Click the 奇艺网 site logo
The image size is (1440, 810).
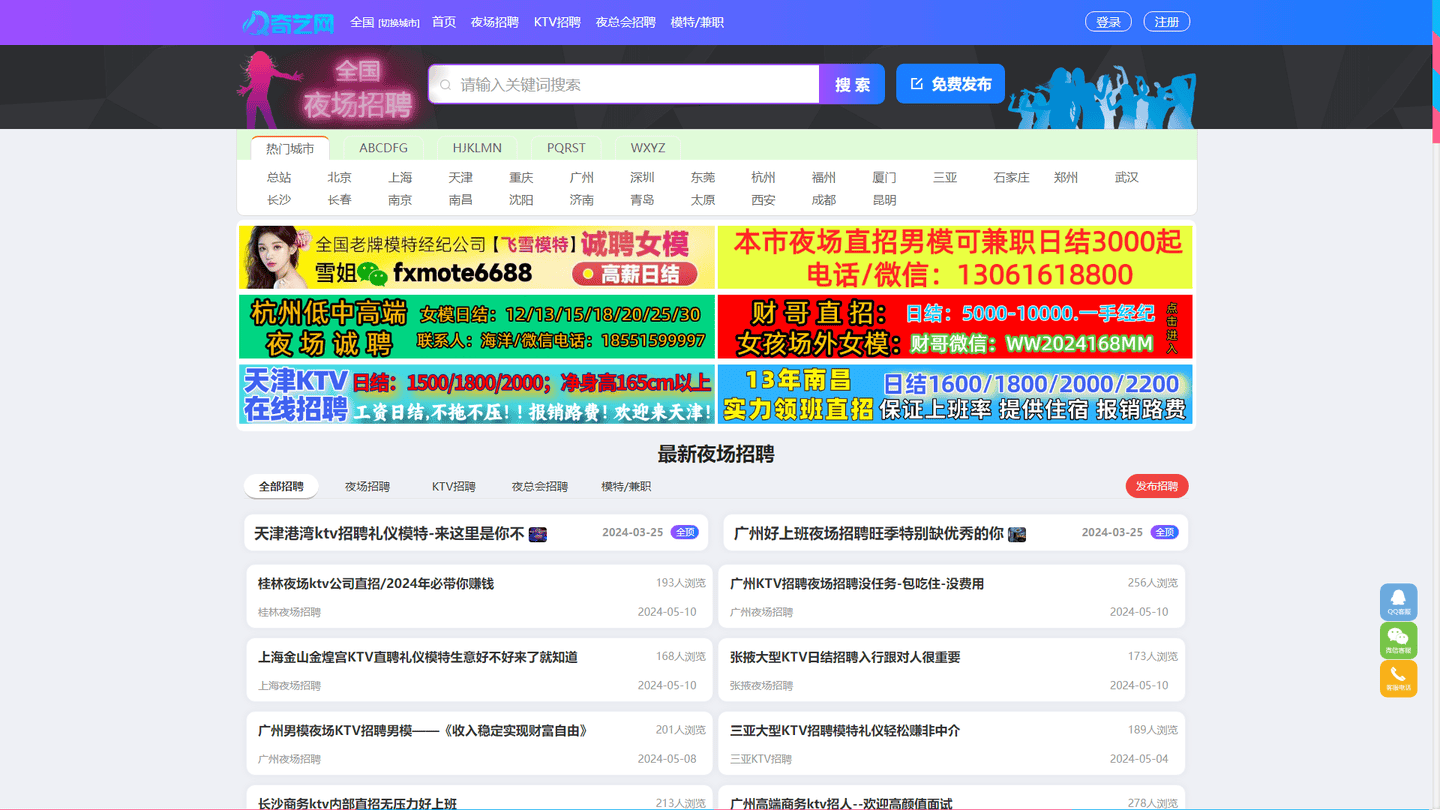288,22
